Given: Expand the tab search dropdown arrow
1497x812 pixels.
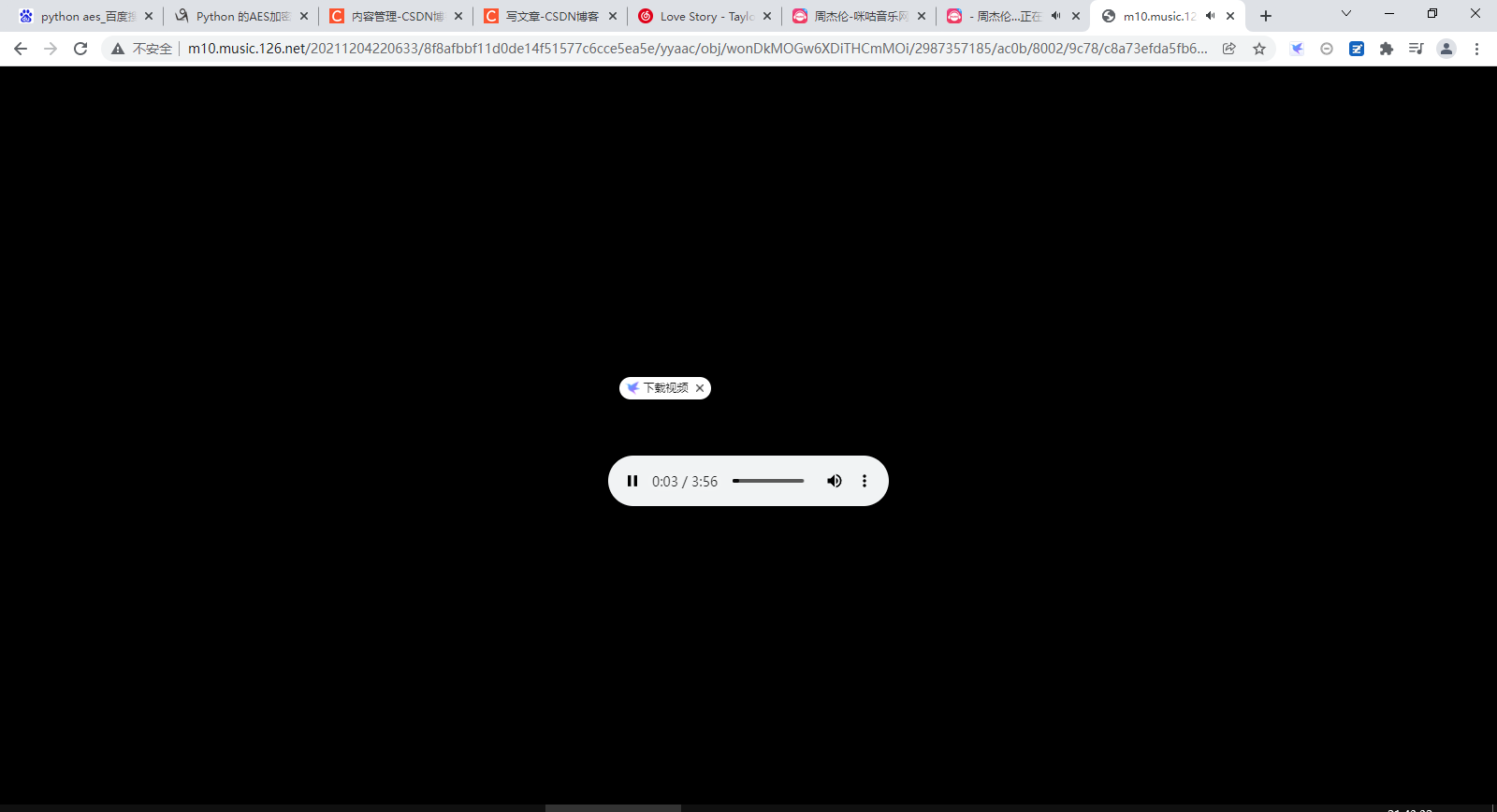Looking at the screenshot, I should (1346, 13).
